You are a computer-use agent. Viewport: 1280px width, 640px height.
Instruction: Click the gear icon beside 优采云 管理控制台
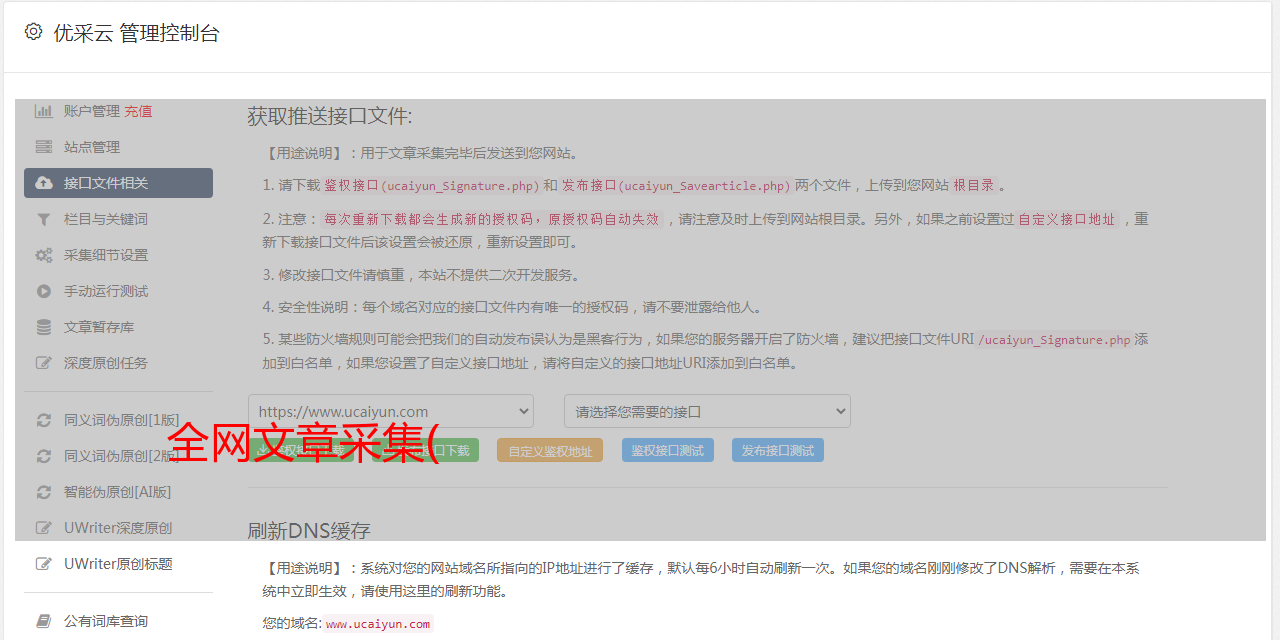click(33, 32)
